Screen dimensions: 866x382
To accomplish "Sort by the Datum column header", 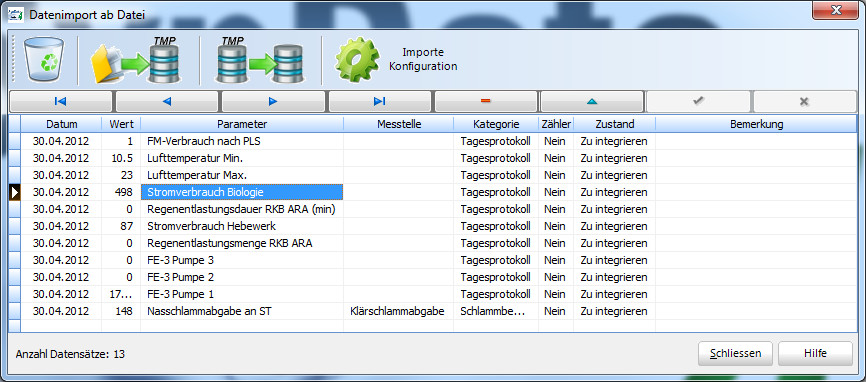I will 61,124.
